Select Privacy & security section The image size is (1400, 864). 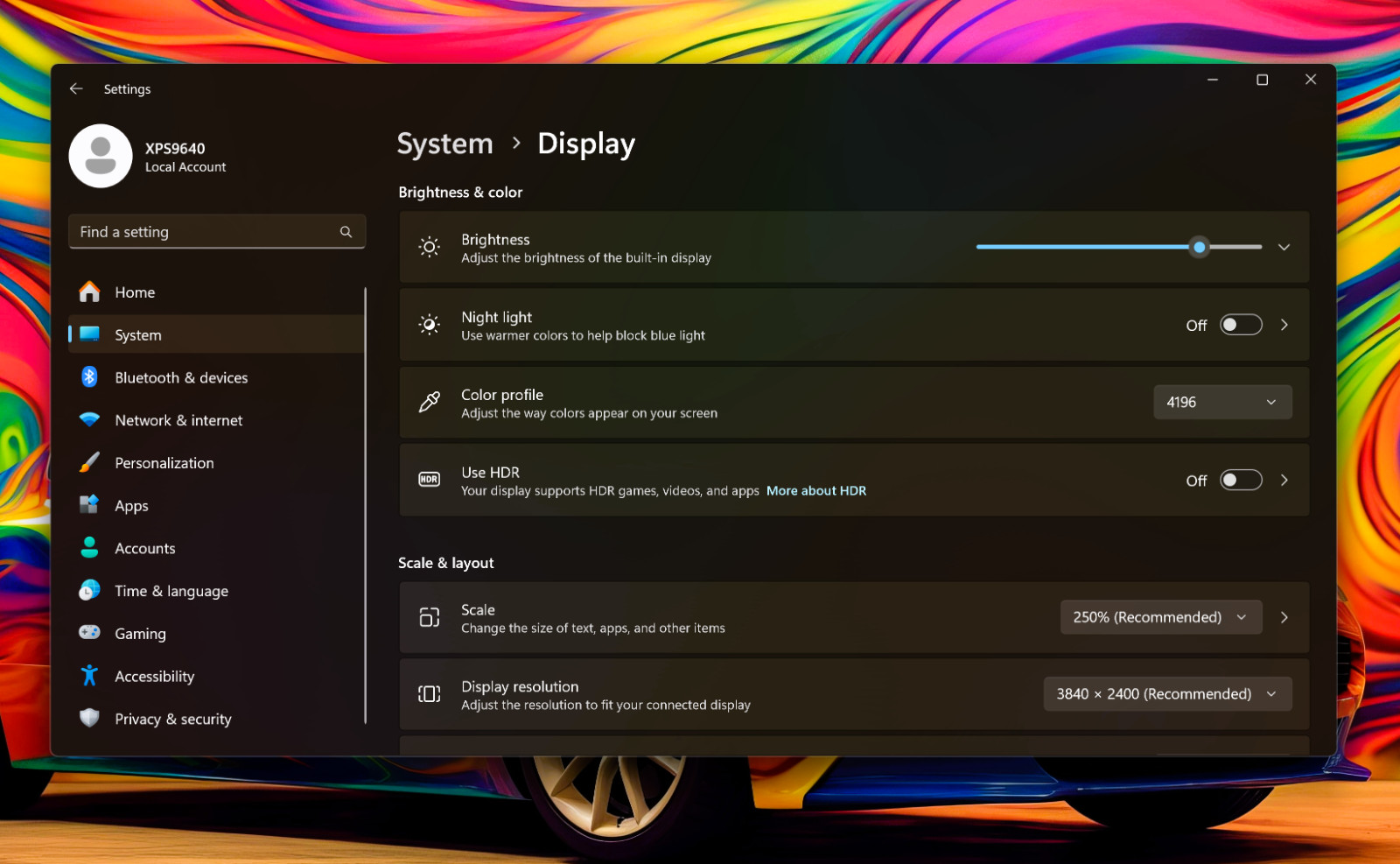(216, 719)
